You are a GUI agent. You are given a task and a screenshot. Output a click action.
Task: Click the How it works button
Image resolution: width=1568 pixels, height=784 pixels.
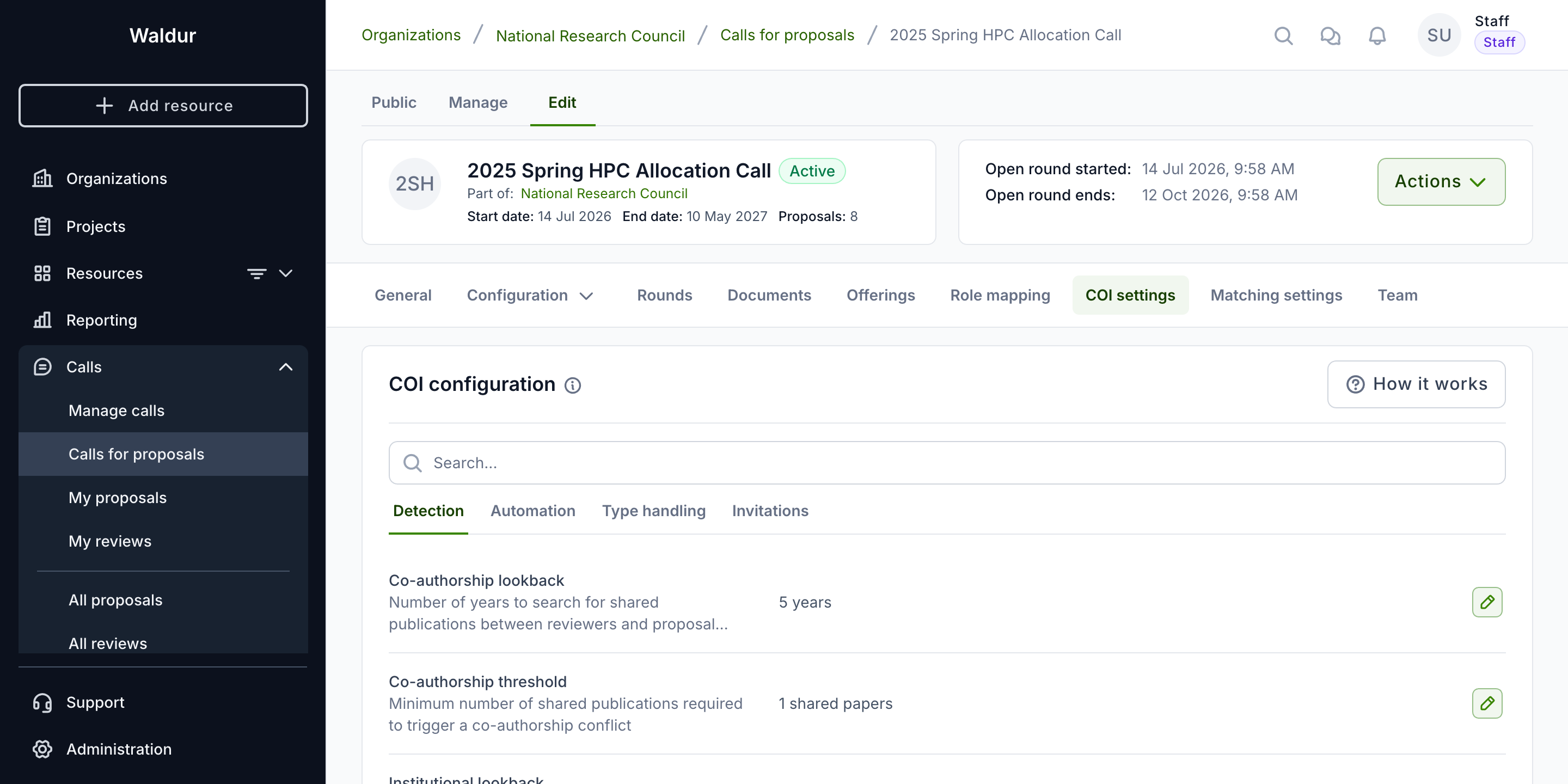point(1416,385)
